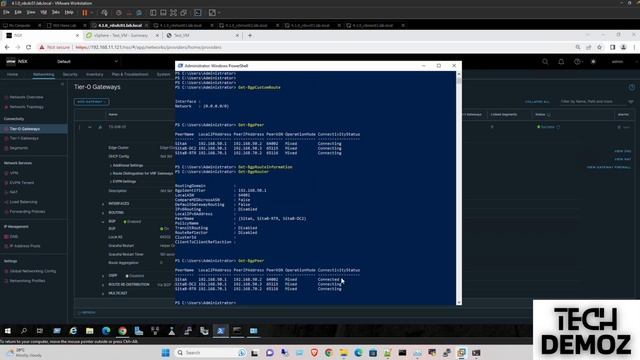The height and width of the screenshot is (360, 640).
Task: Click the VMware console view terminal icon
Action: point(198,13)
